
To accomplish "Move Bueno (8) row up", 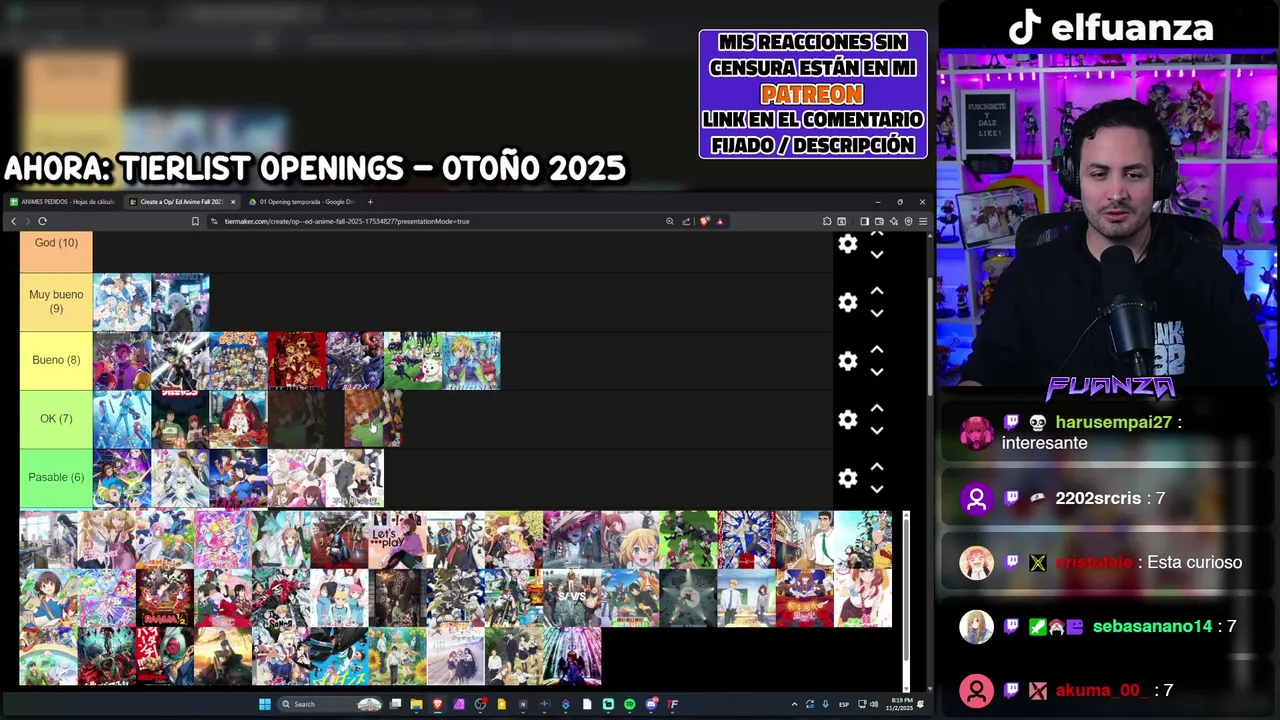I will click(877, 349).
